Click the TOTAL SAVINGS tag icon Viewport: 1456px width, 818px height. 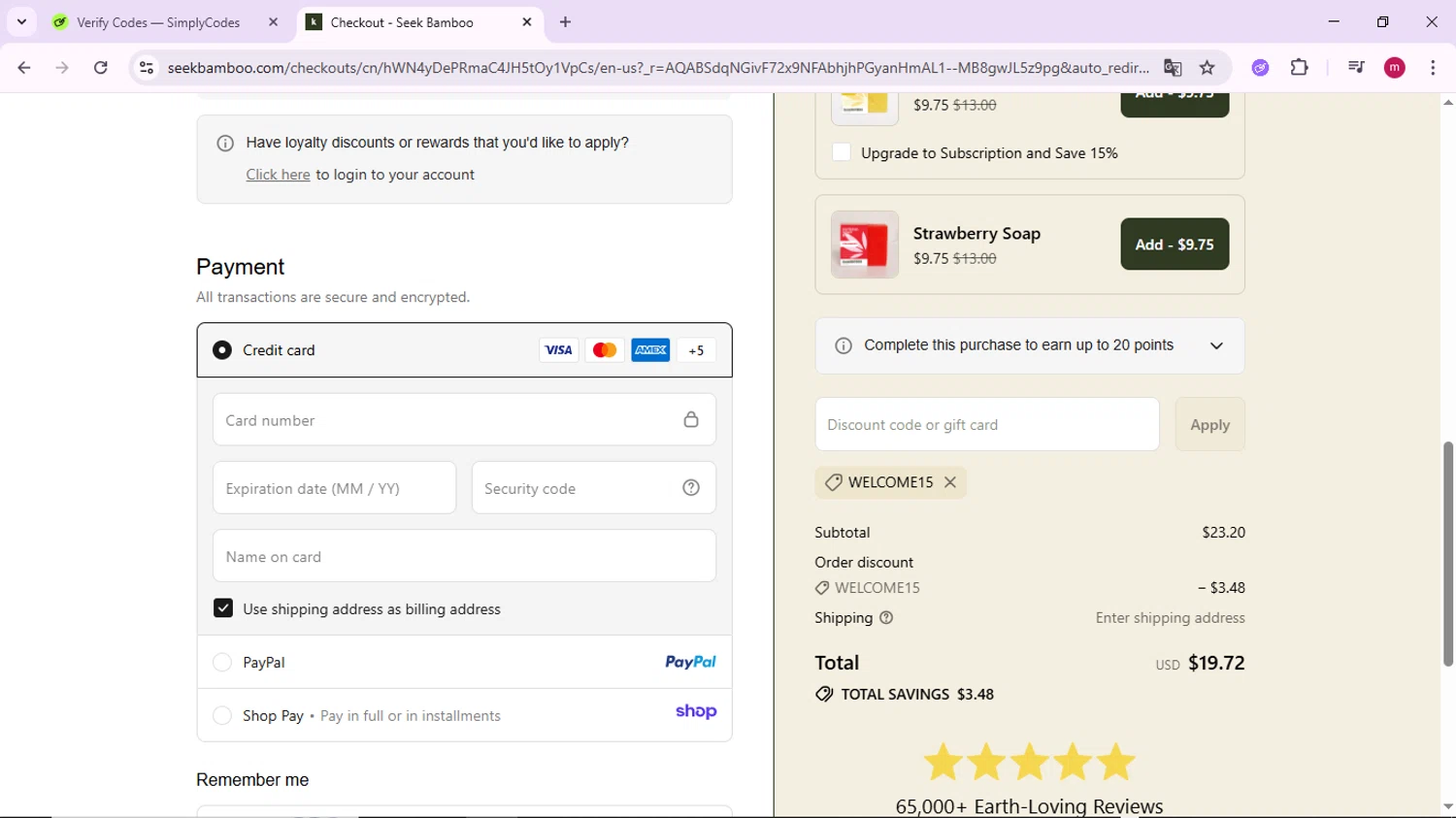click(x=824, y=694)
